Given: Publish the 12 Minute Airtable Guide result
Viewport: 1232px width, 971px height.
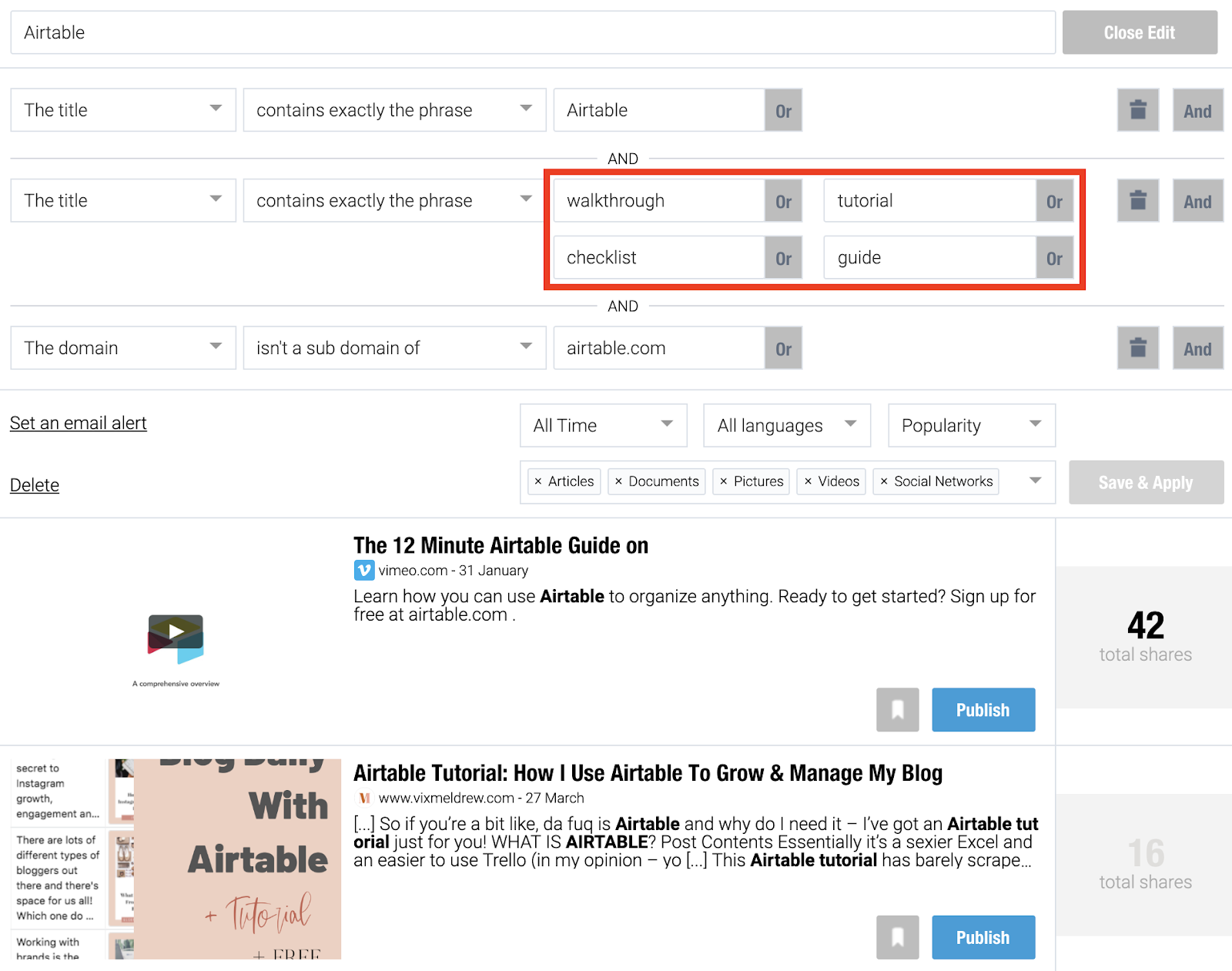Looking at the screenshot, I should tap(983, 710).
